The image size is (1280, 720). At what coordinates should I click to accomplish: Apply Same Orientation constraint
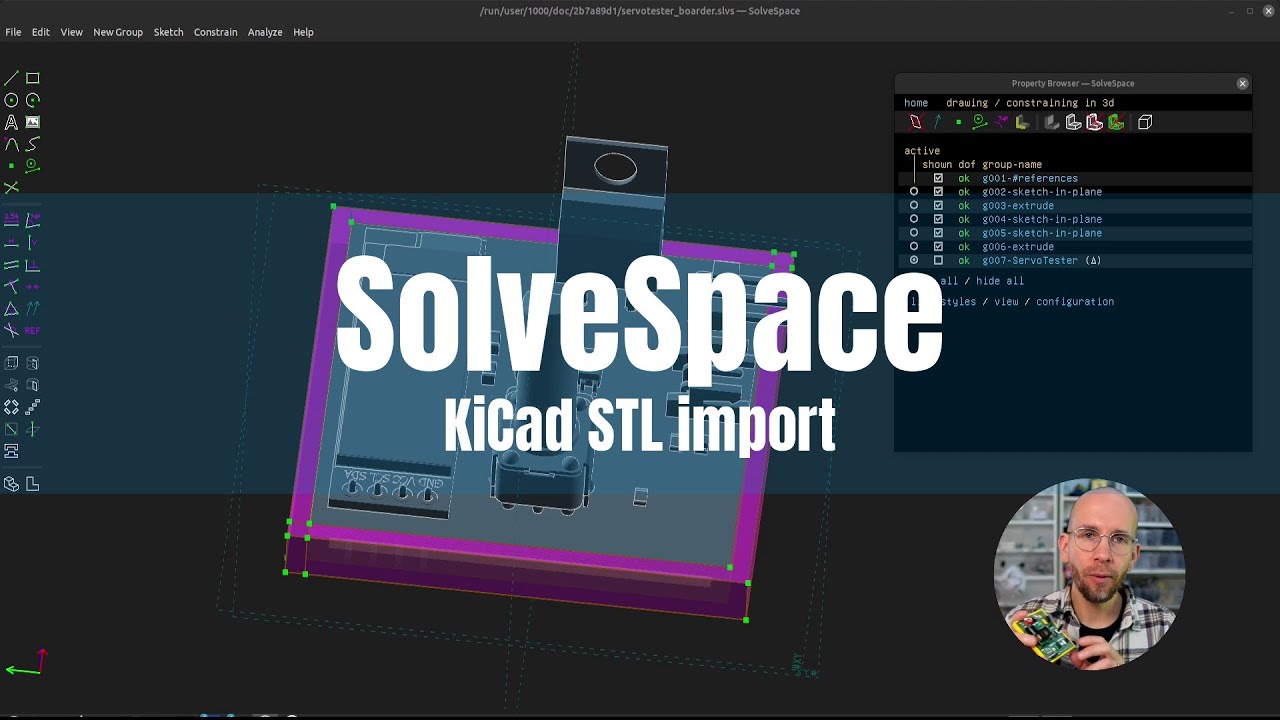click(x=33, y=309)
